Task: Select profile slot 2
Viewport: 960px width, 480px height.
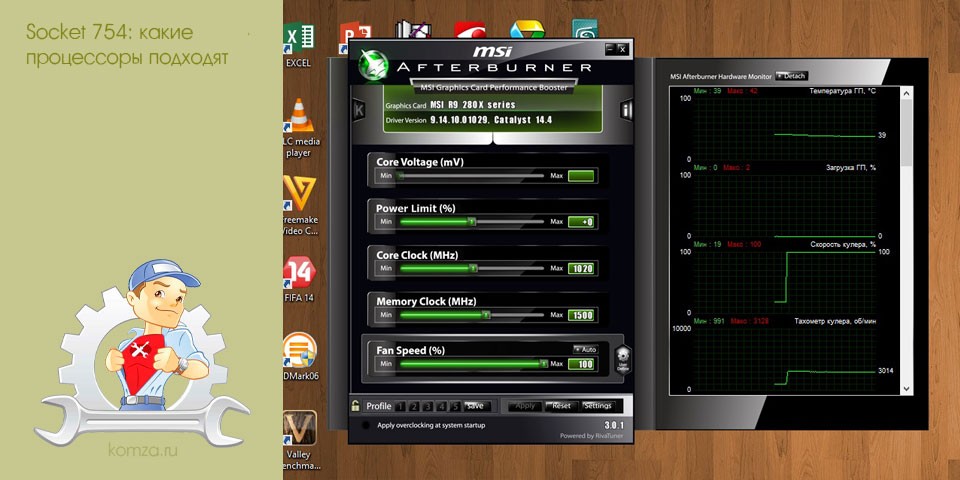Action: click(x=414, y=406)
